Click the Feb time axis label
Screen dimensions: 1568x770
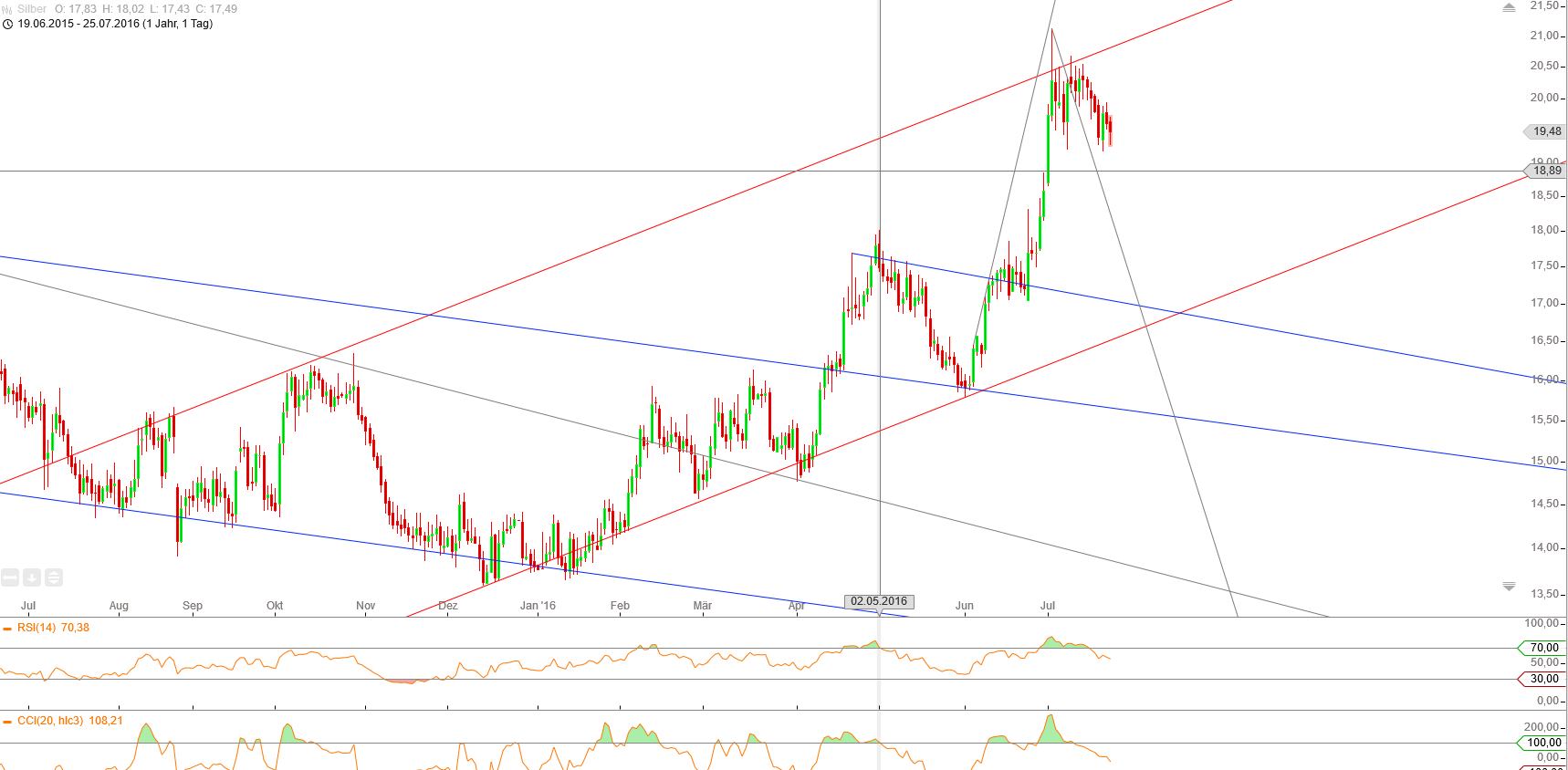(x=620, y=606)
